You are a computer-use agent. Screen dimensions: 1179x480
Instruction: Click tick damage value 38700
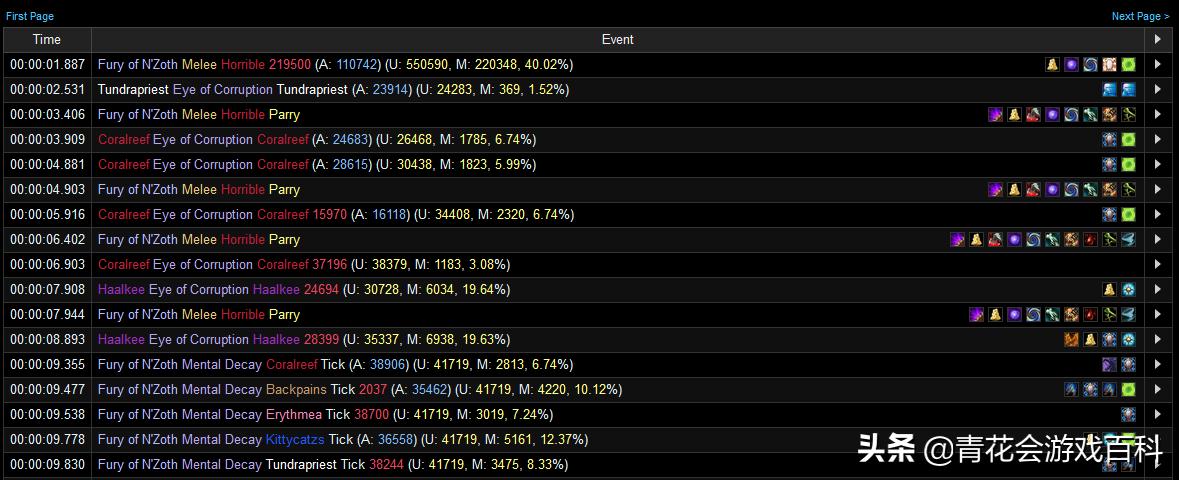click(x=372, y=414)
